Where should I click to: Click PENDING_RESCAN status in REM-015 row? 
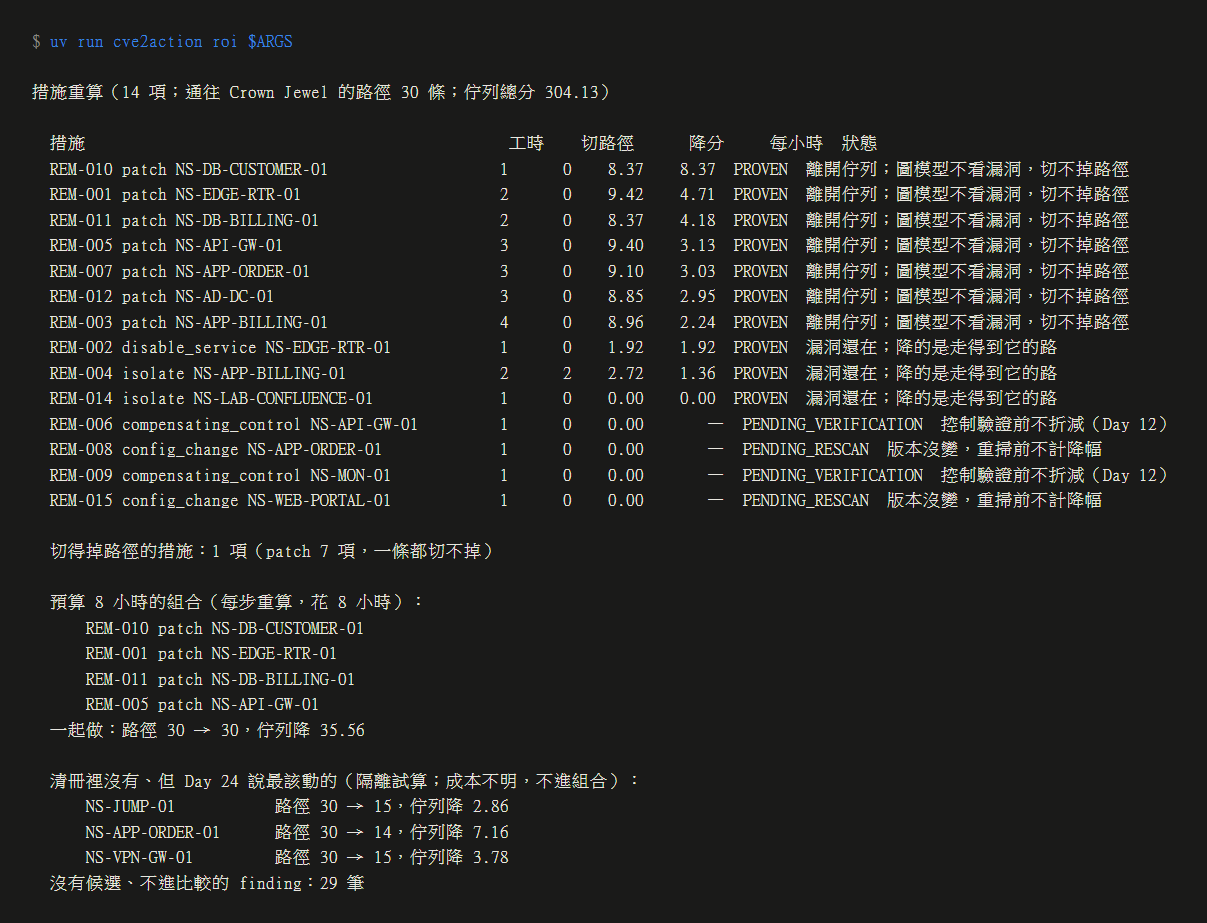(805, 501)
